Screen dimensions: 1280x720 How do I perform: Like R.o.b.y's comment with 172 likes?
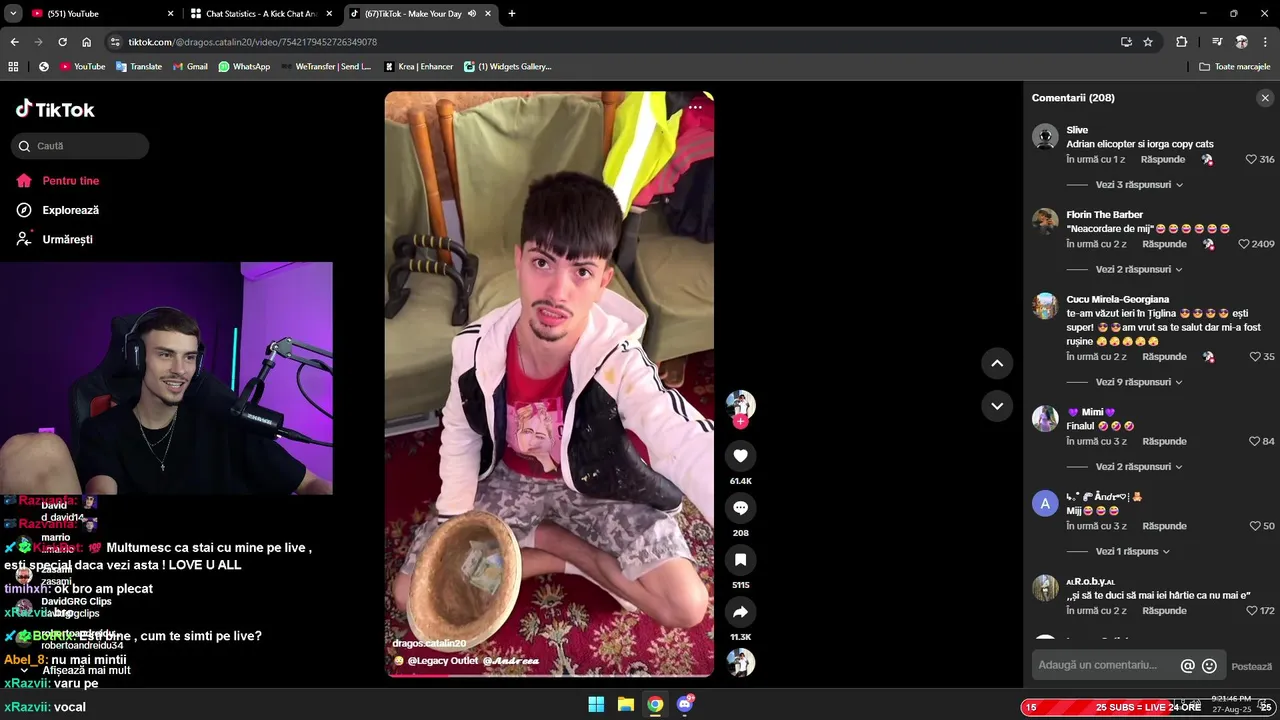[x=1253, y=611]
